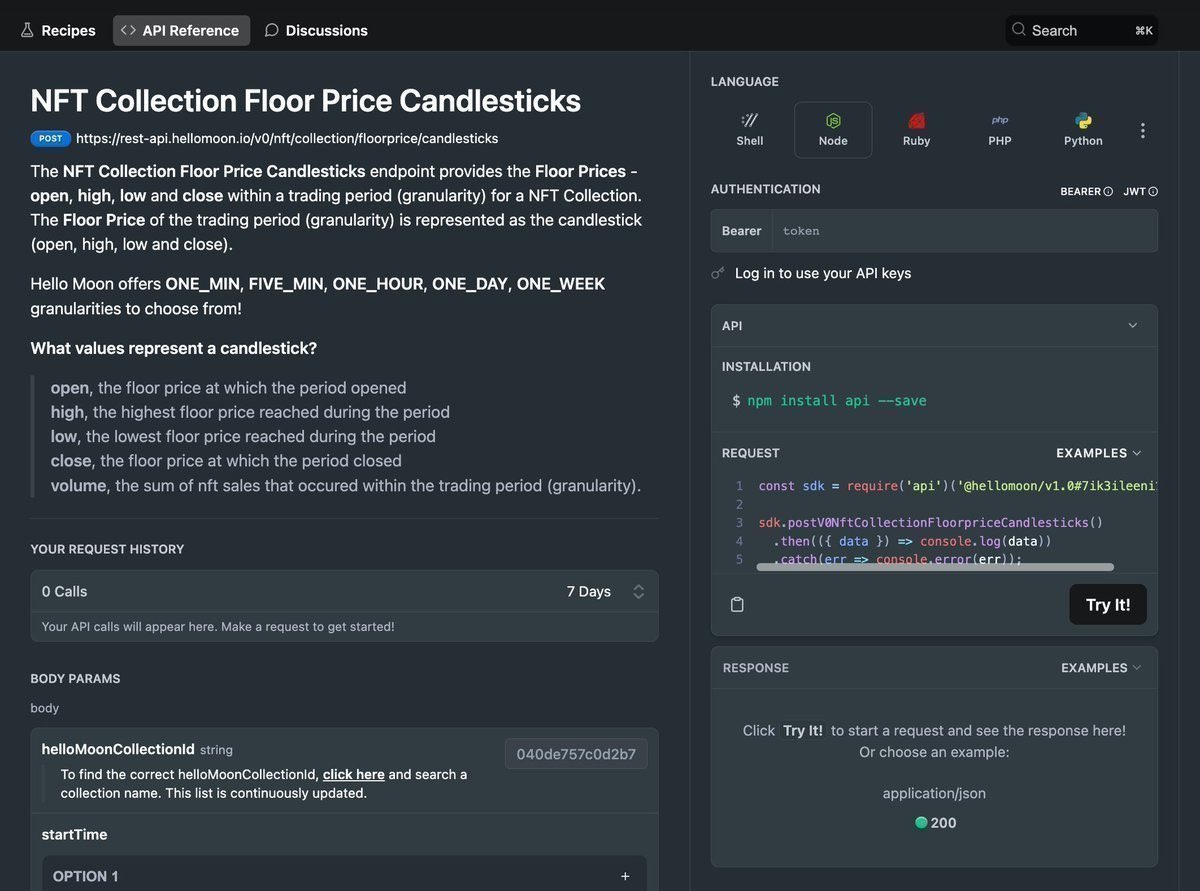
Task: Follow the 'click here' collection link
Action: pyautogui.click(x=354, y=774)
